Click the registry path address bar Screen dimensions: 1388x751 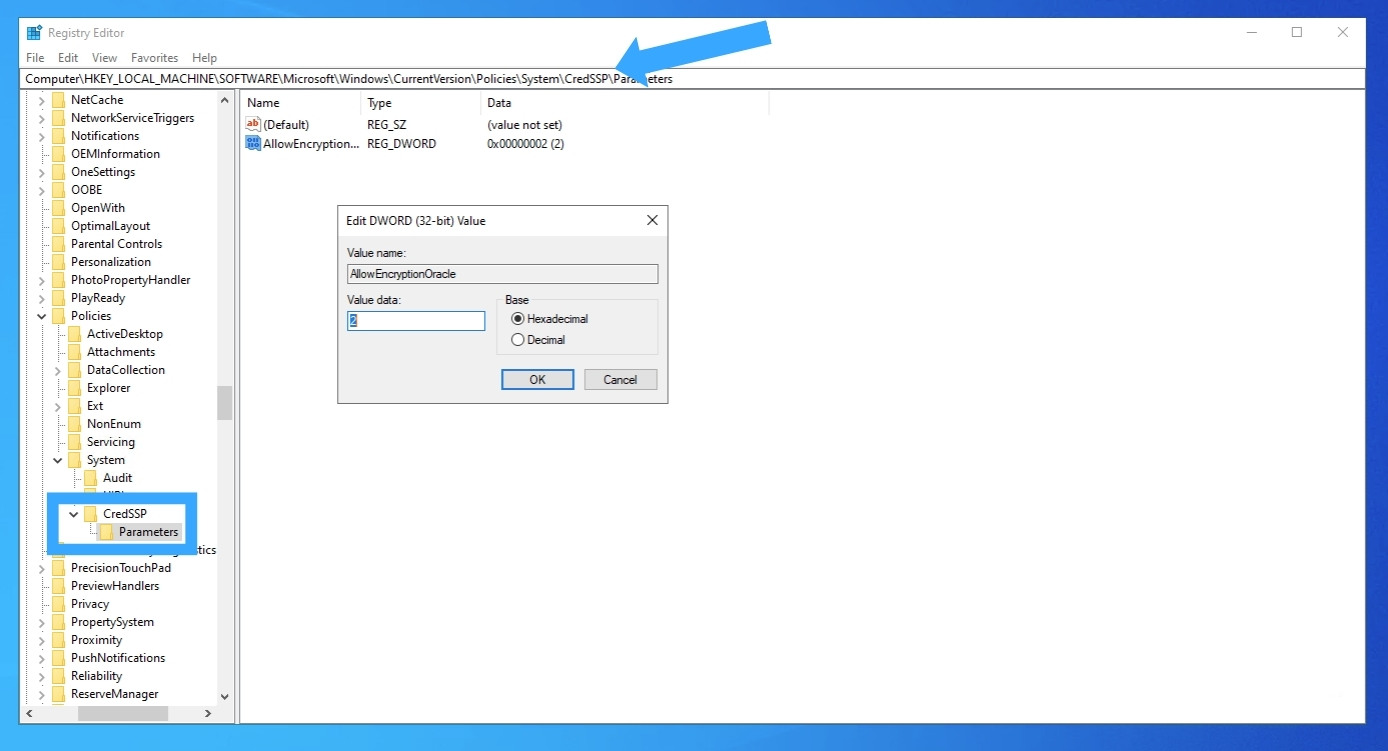[x=694, y=79]
